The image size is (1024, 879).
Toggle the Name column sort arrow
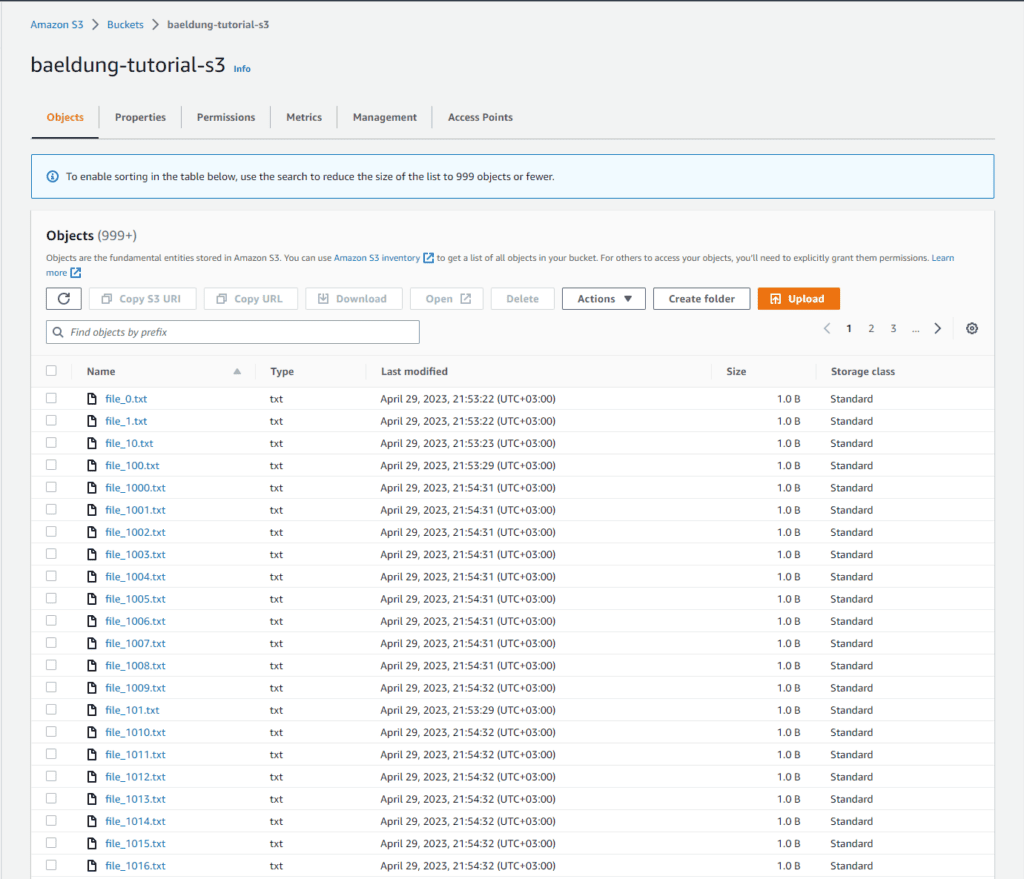(237, 371)
